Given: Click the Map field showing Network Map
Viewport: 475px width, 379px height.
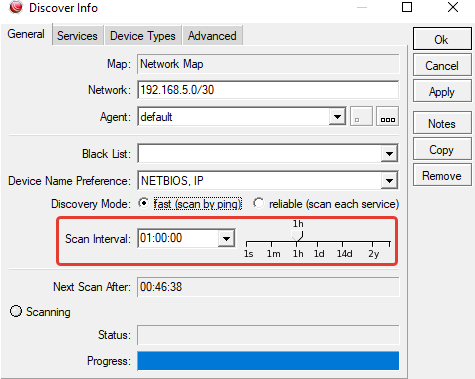Looking at the screenshot, I should pos(268,64).
